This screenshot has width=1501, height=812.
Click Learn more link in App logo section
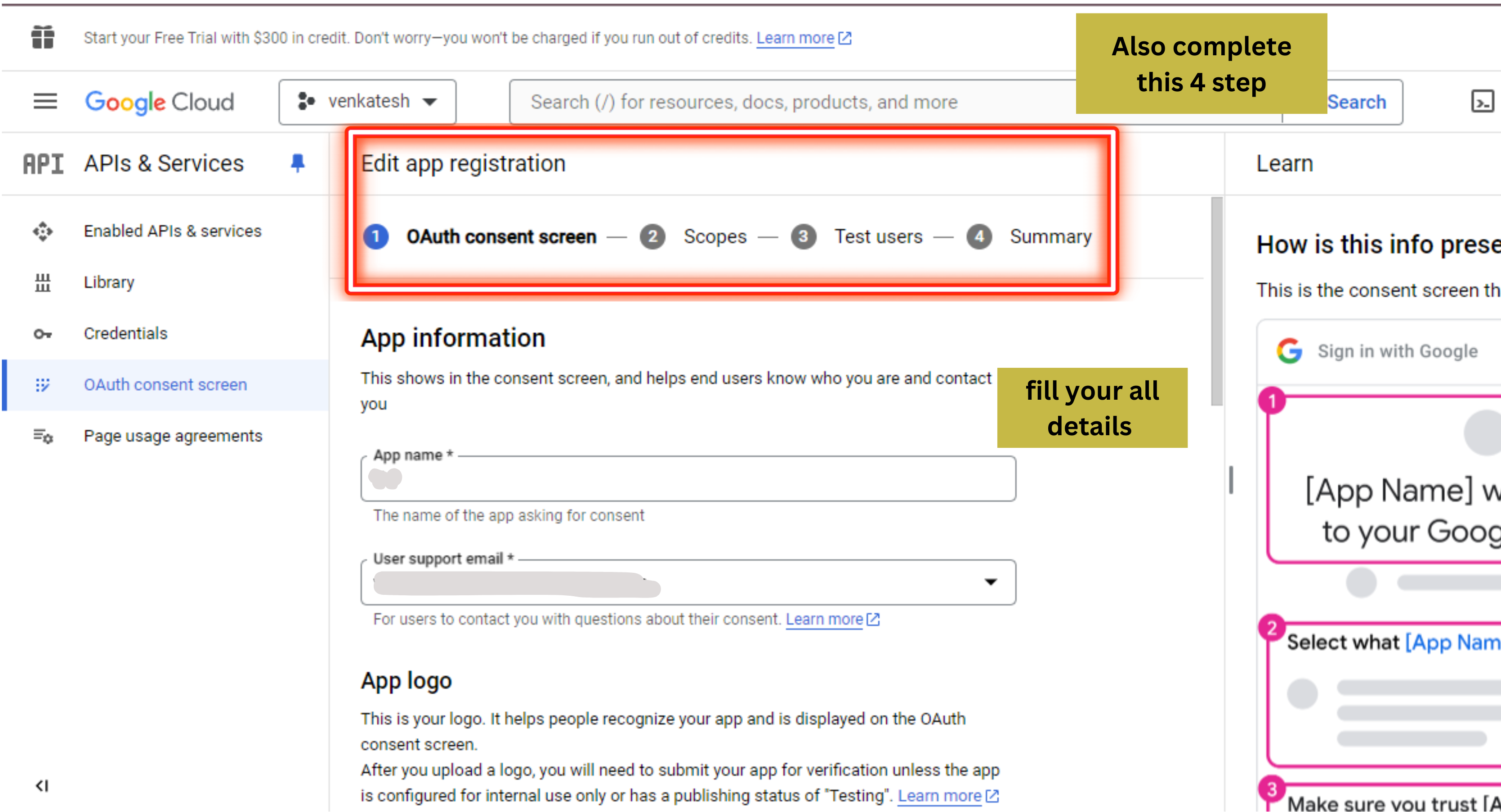pos(939,796)
